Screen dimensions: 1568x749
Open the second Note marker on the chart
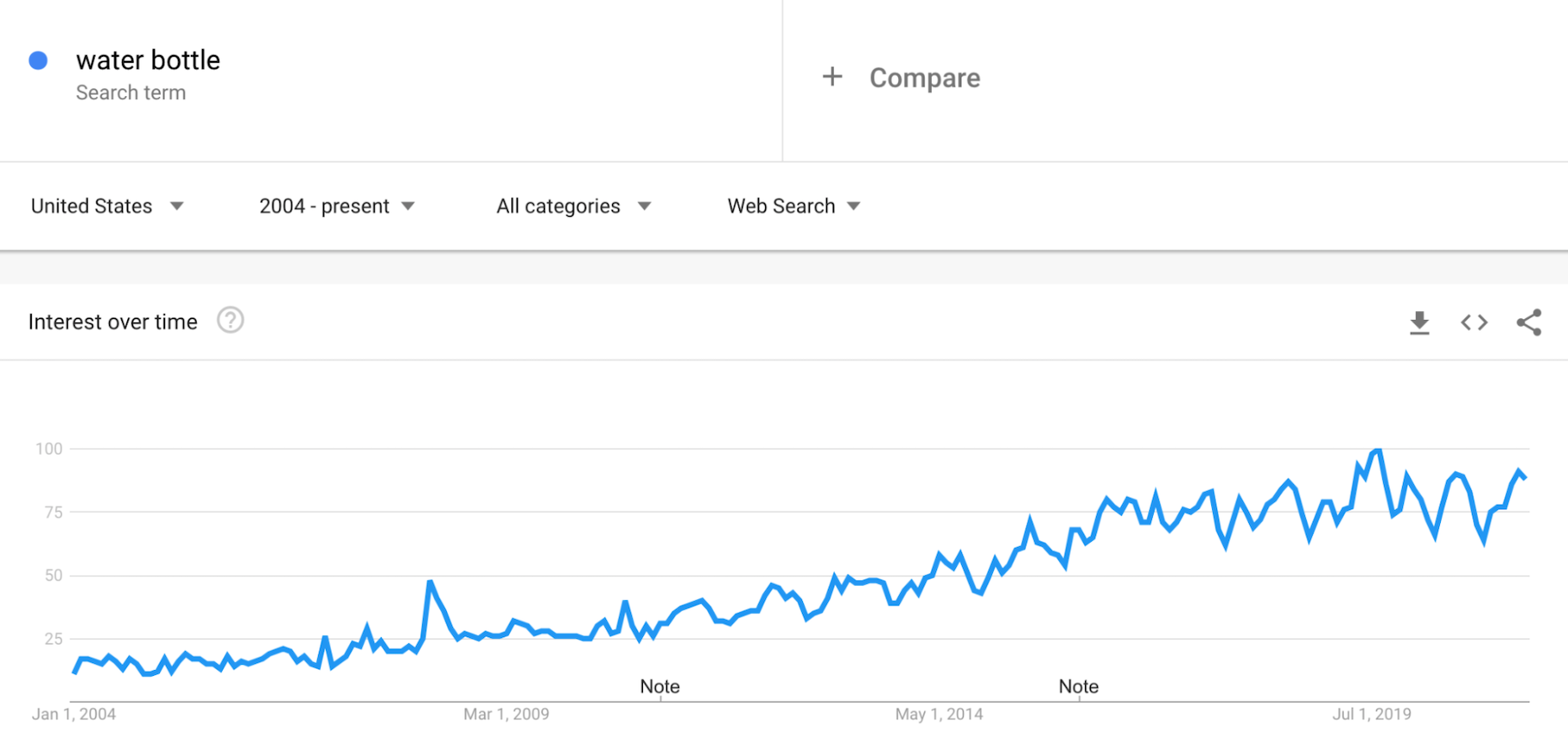[1078, 686]
